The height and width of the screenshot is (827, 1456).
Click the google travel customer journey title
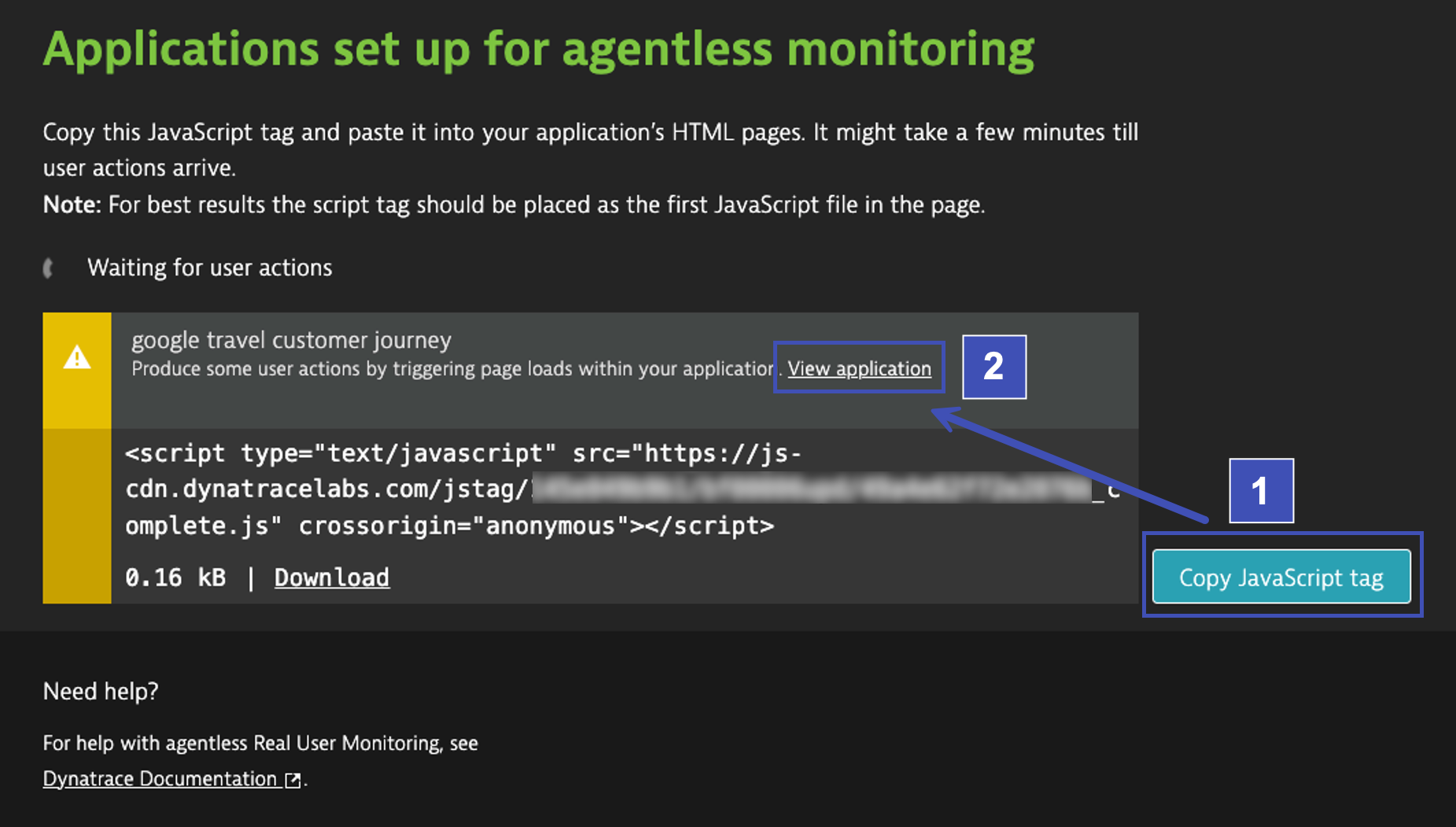tap(291, 340)
